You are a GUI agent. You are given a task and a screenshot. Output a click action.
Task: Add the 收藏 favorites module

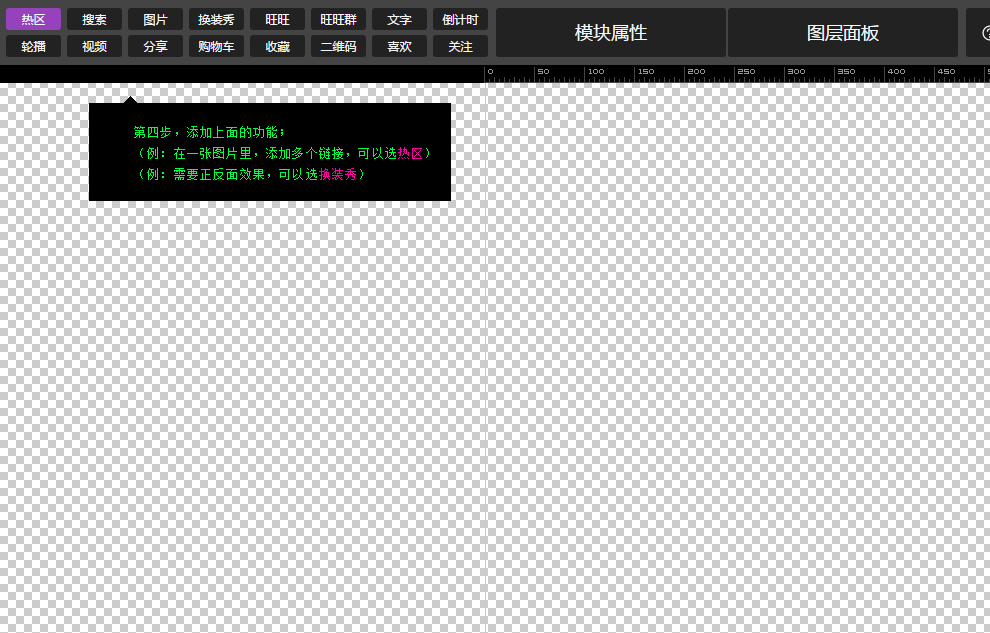pos(277,46)
